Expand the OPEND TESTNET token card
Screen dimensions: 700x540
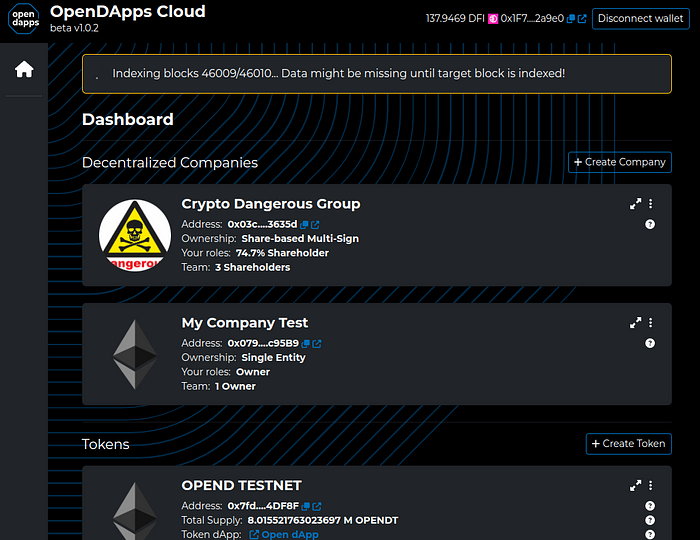coord(635,486)
